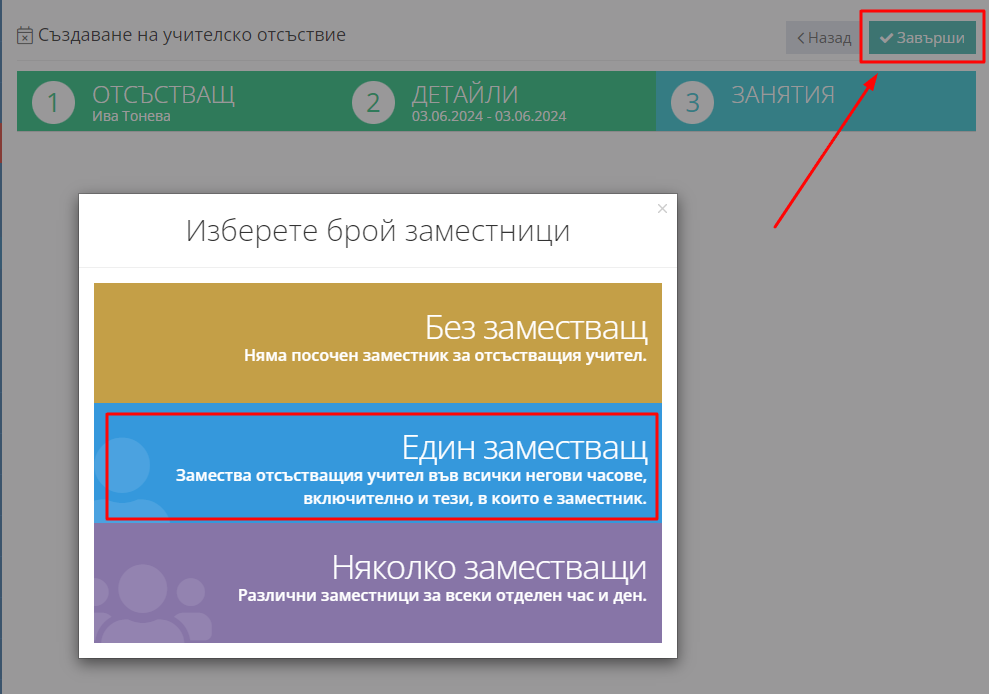
Task: Choose the Един заместващ heading
Action: click(524, 446)
